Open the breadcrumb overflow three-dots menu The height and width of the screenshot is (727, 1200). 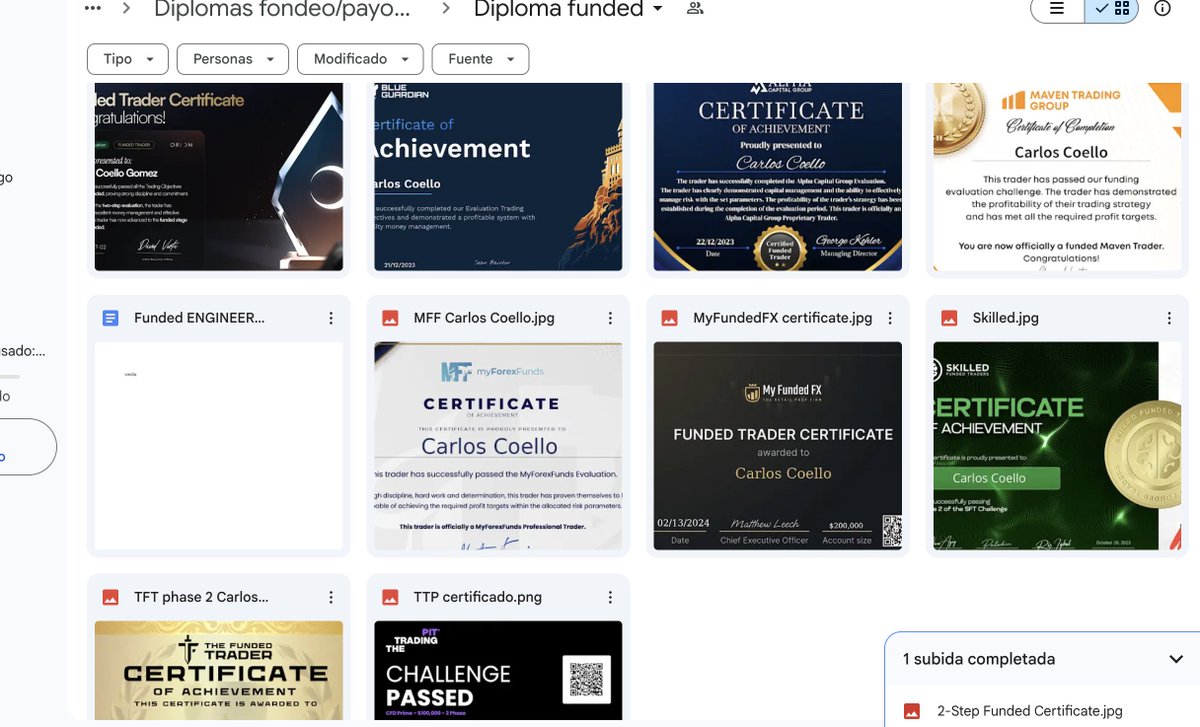93,8
